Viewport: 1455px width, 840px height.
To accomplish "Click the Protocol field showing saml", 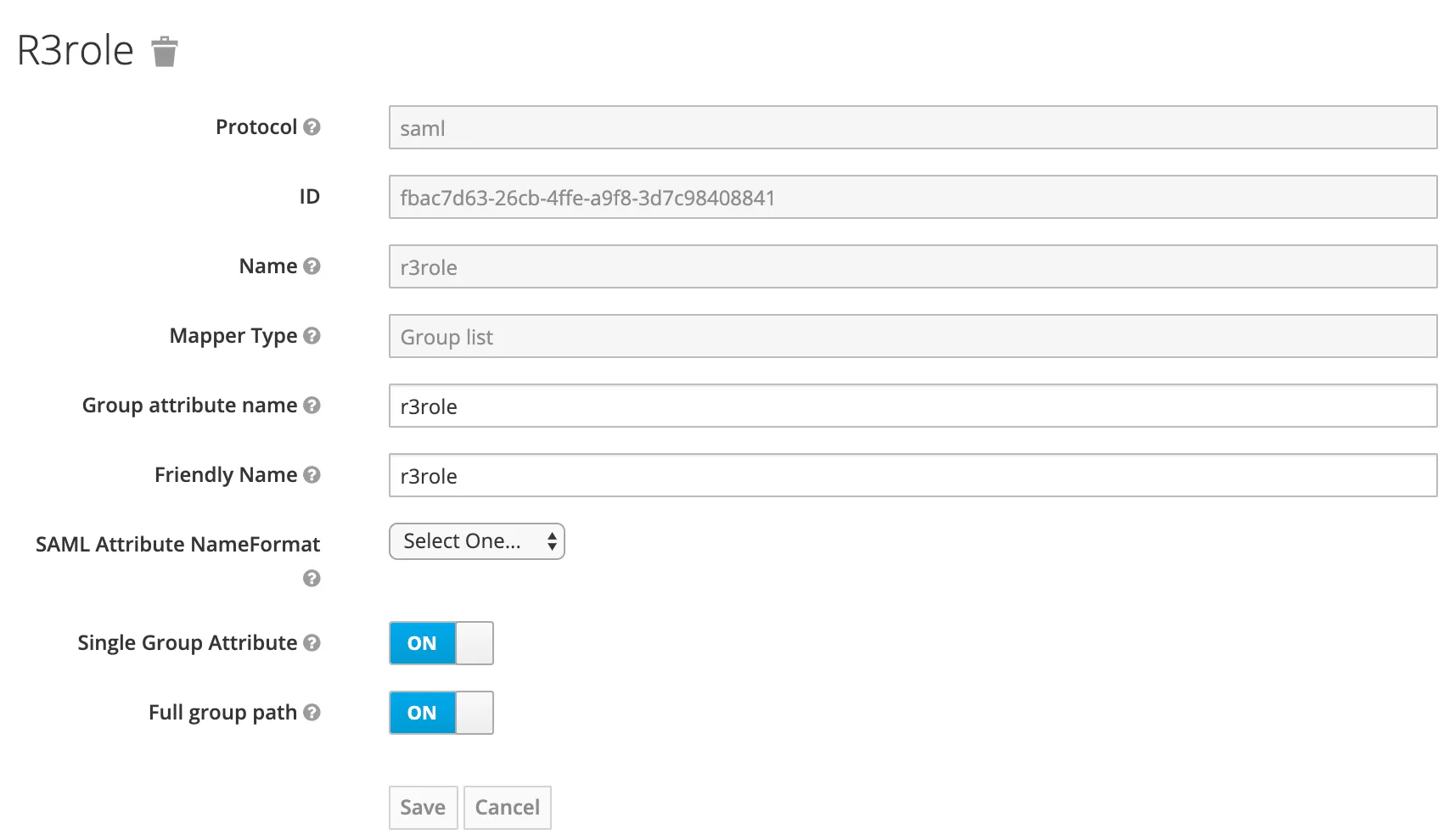I will coord(913,127).
